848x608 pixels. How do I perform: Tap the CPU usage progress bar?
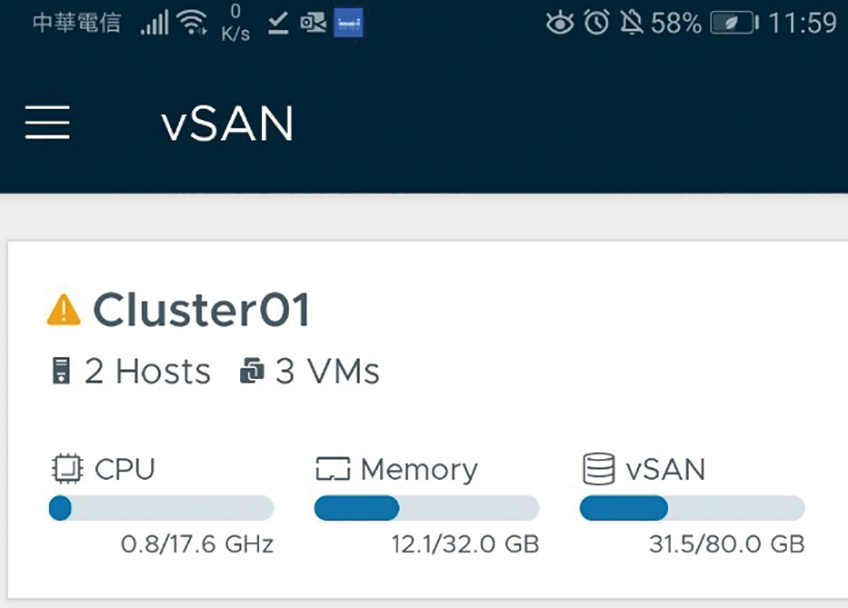161,508
